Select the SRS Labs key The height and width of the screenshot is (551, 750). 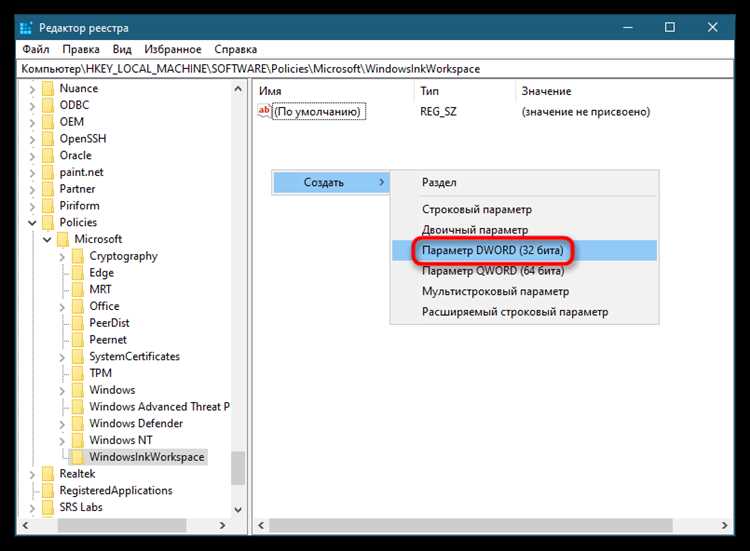[81, 507]
